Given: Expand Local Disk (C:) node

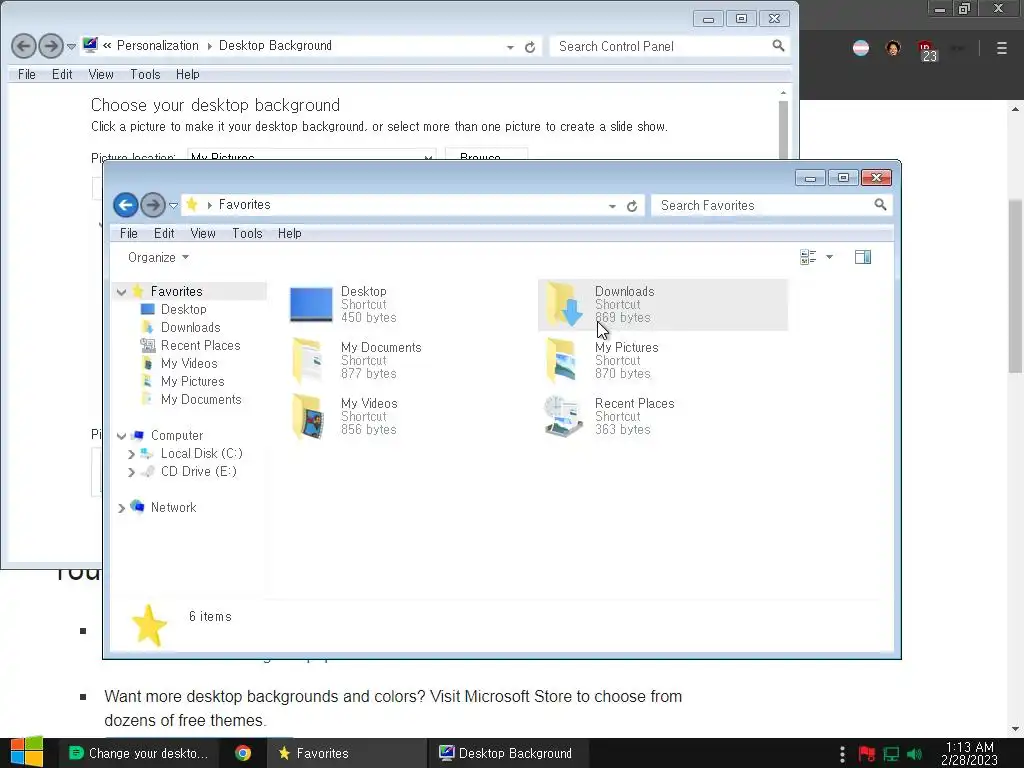Looking at the screenshot, I should (x=131, y=454).
